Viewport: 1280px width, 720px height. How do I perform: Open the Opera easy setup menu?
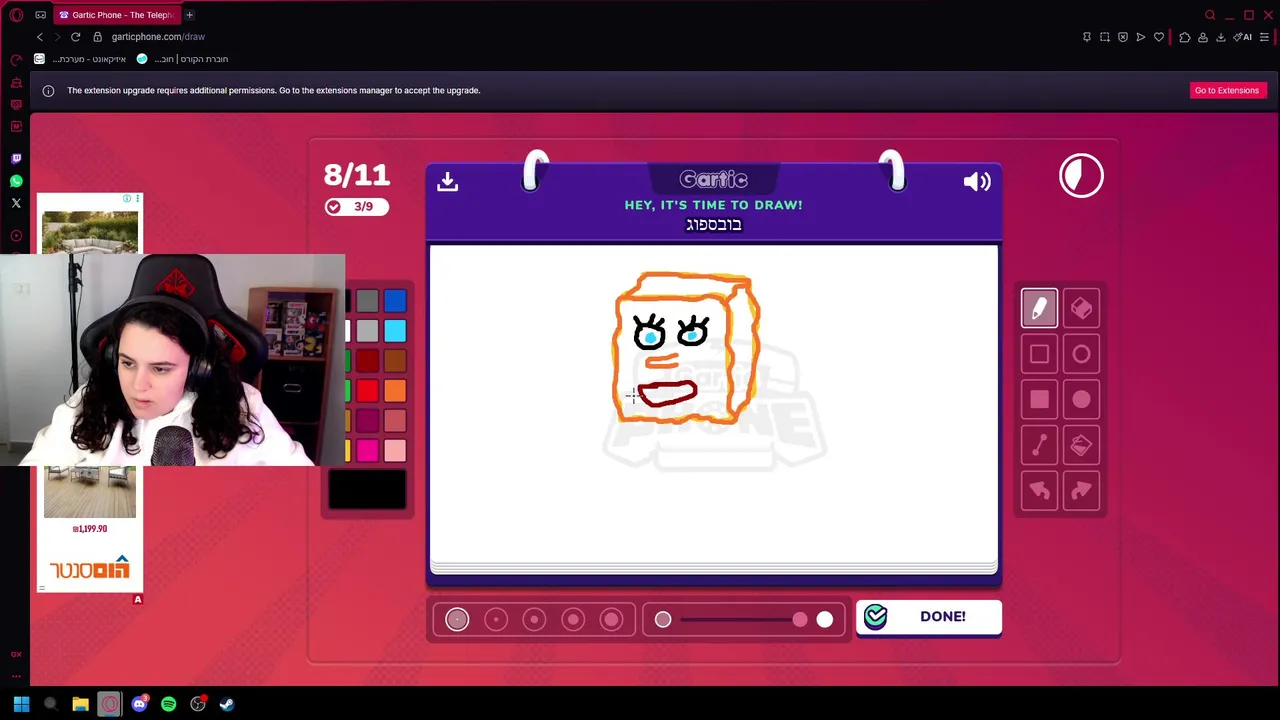[1265, 37]
